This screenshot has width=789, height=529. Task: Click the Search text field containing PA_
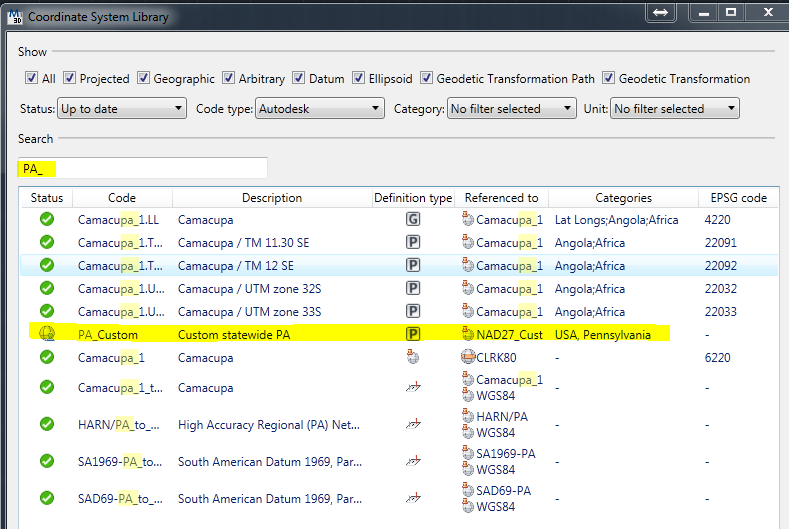142,169
